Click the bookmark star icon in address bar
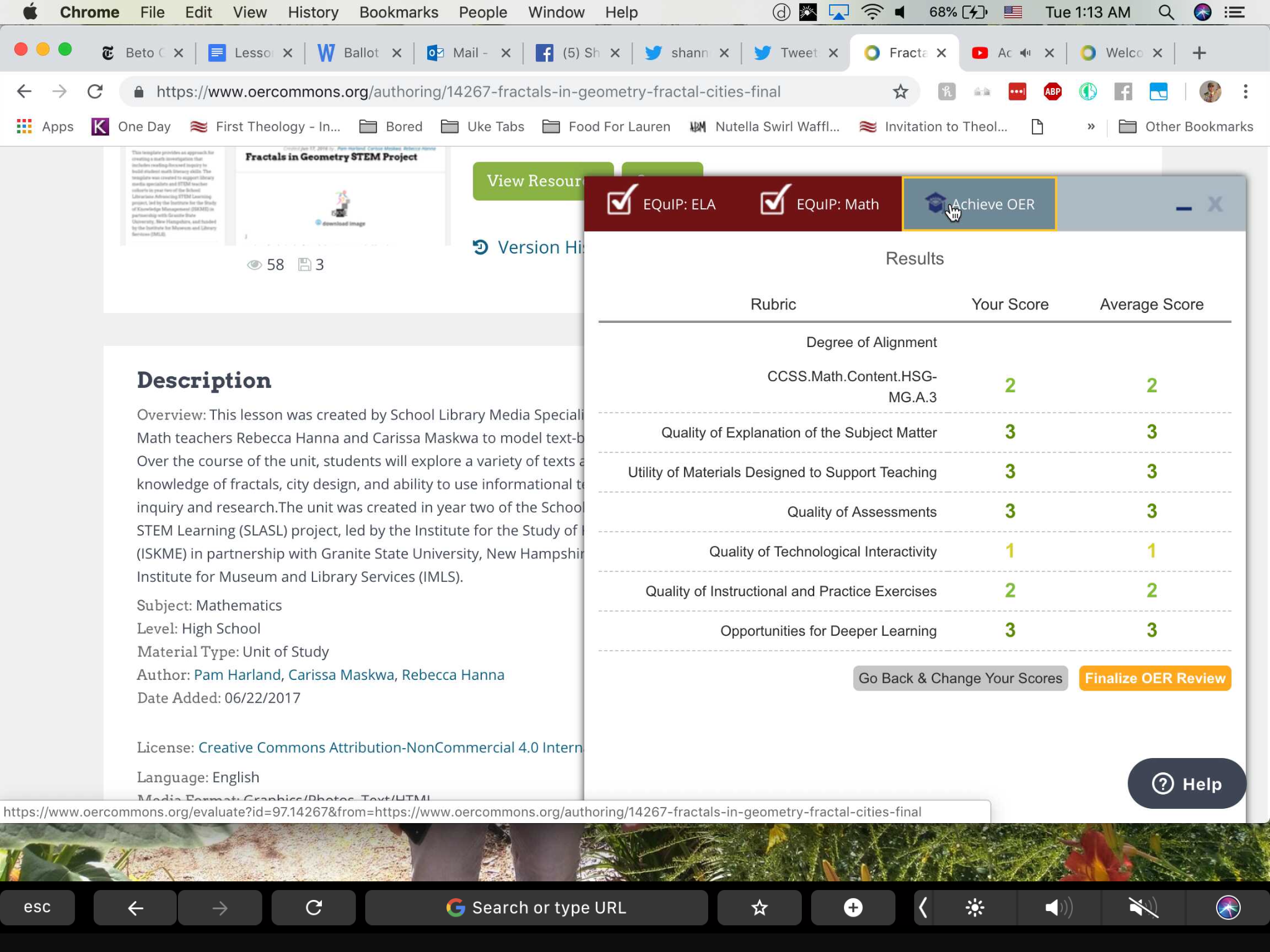 pos(900,92)
